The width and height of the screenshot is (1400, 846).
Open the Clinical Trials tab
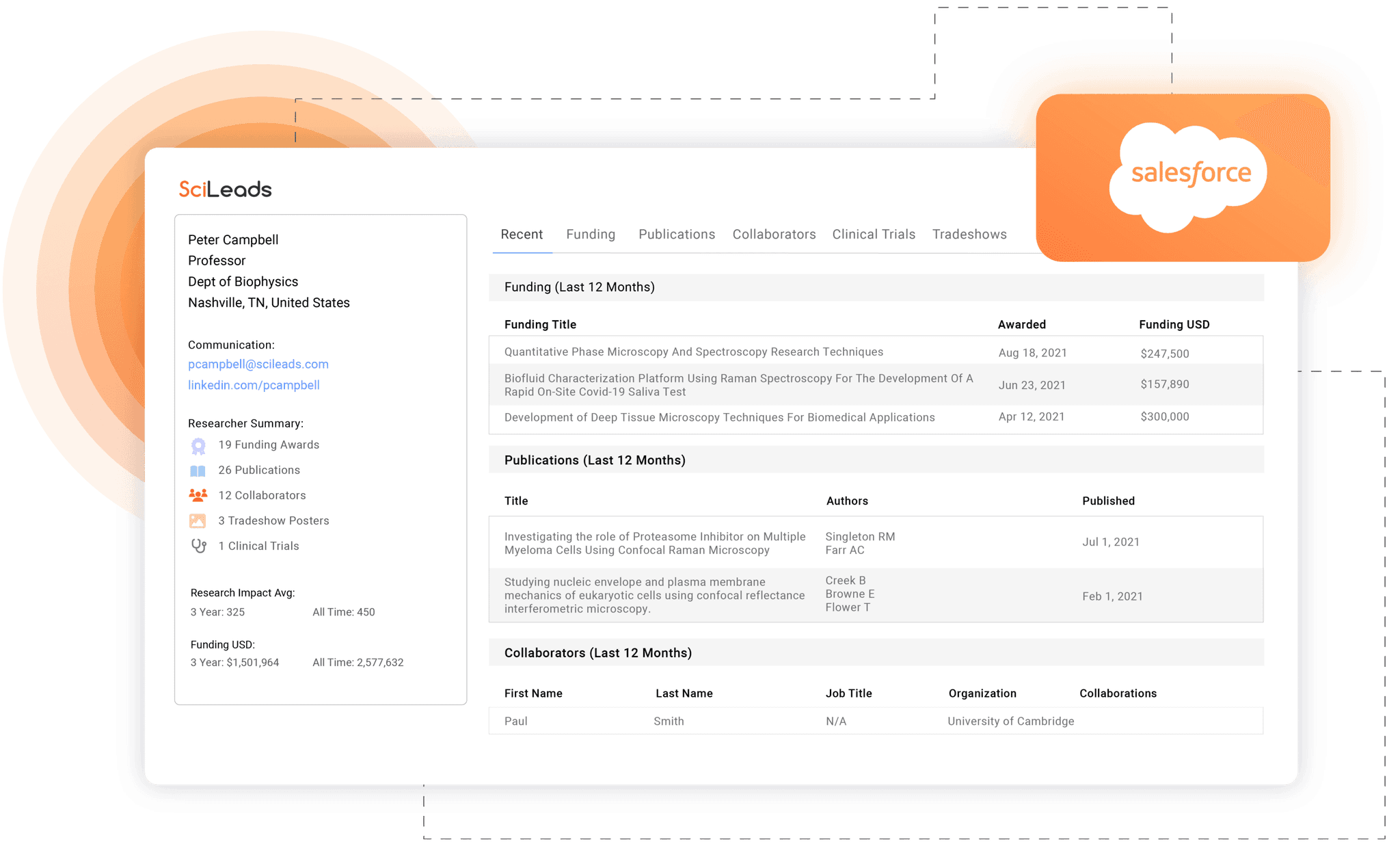point(874,235)
